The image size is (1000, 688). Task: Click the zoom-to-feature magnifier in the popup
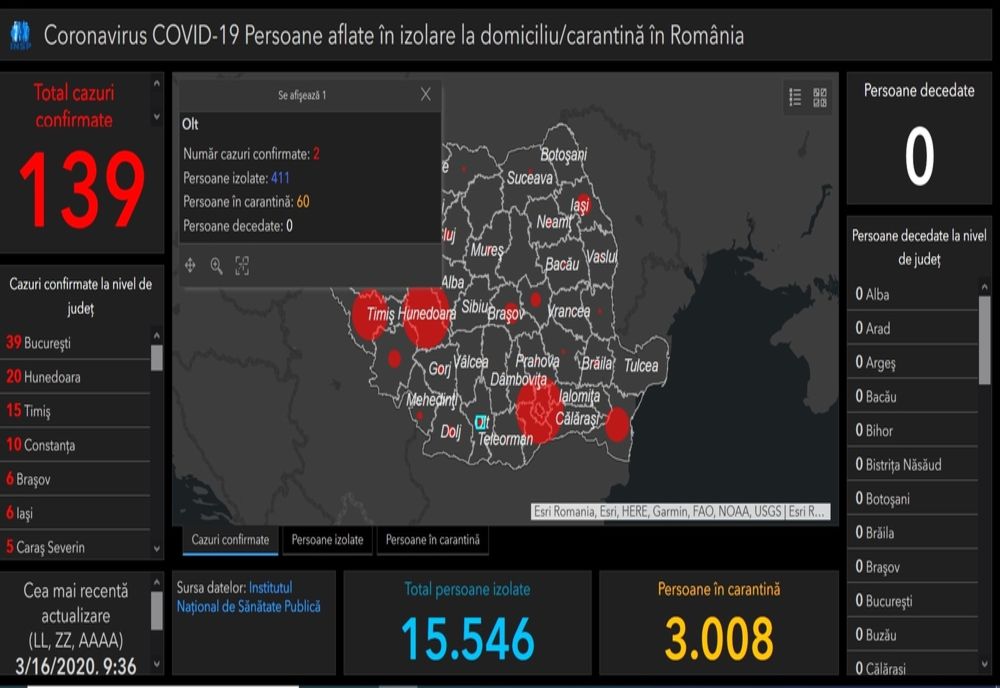215,266
